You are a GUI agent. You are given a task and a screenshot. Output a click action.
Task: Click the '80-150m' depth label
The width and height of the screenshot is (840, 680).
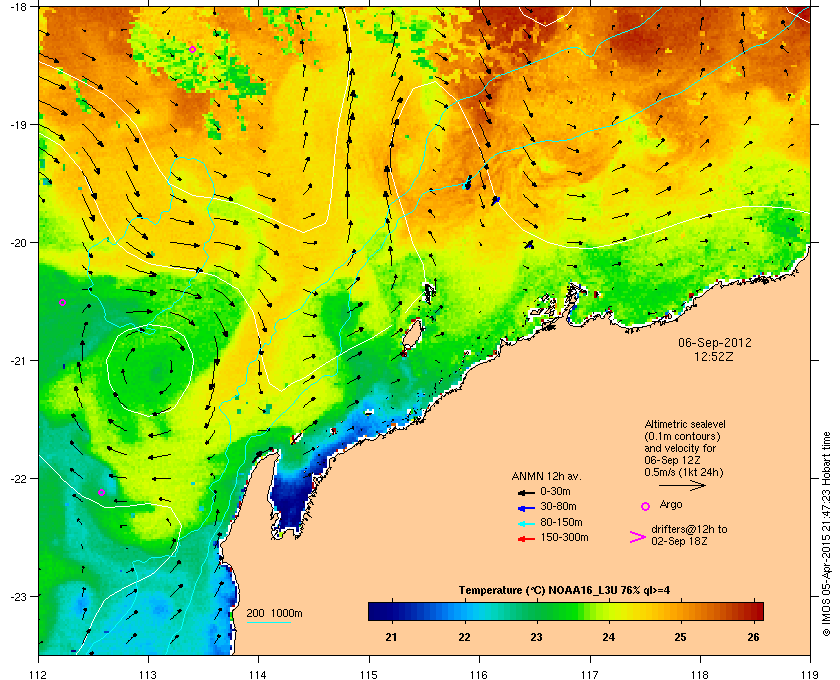pyautogui.click(x=561, y=522)
